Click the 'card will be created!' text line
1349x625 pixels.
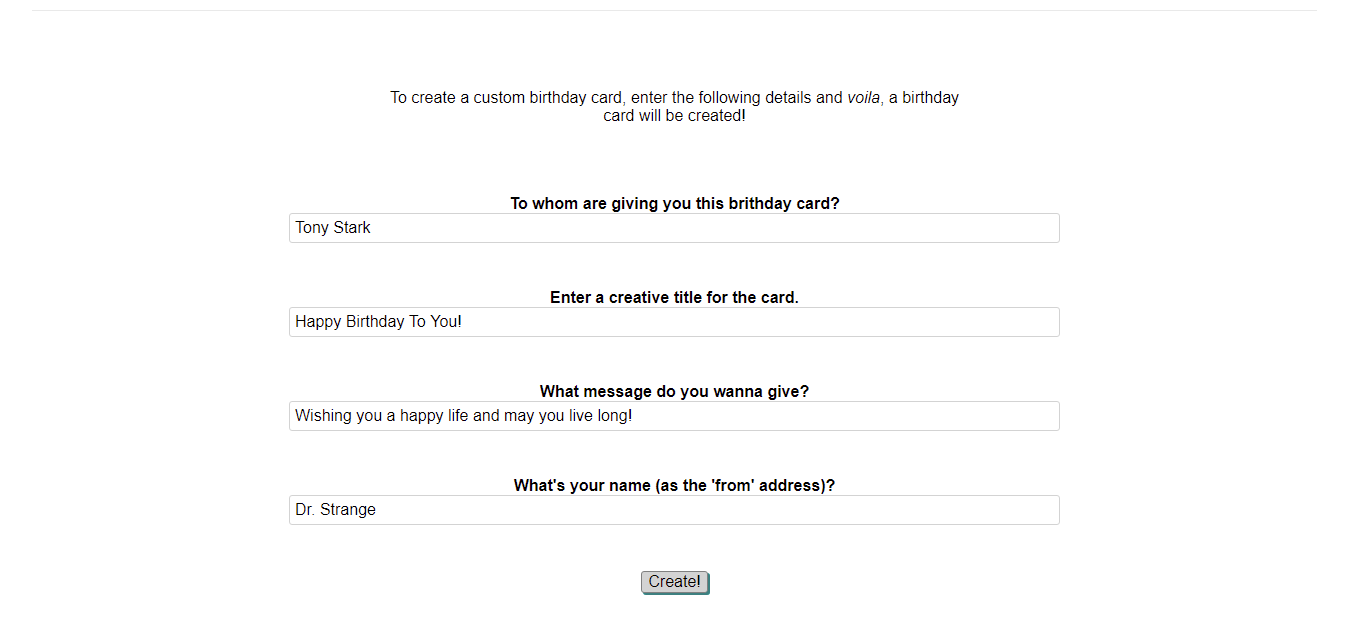[x=674, y=116]
